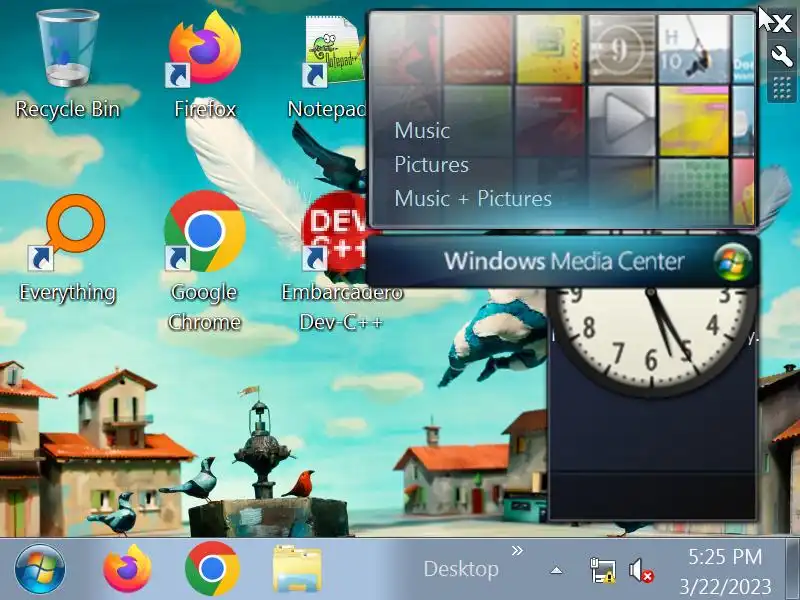Image resolution: width=800 pixels, height=600 pixels.
Task: Open Firefox from the taskbar
Action: click(127, 568)
